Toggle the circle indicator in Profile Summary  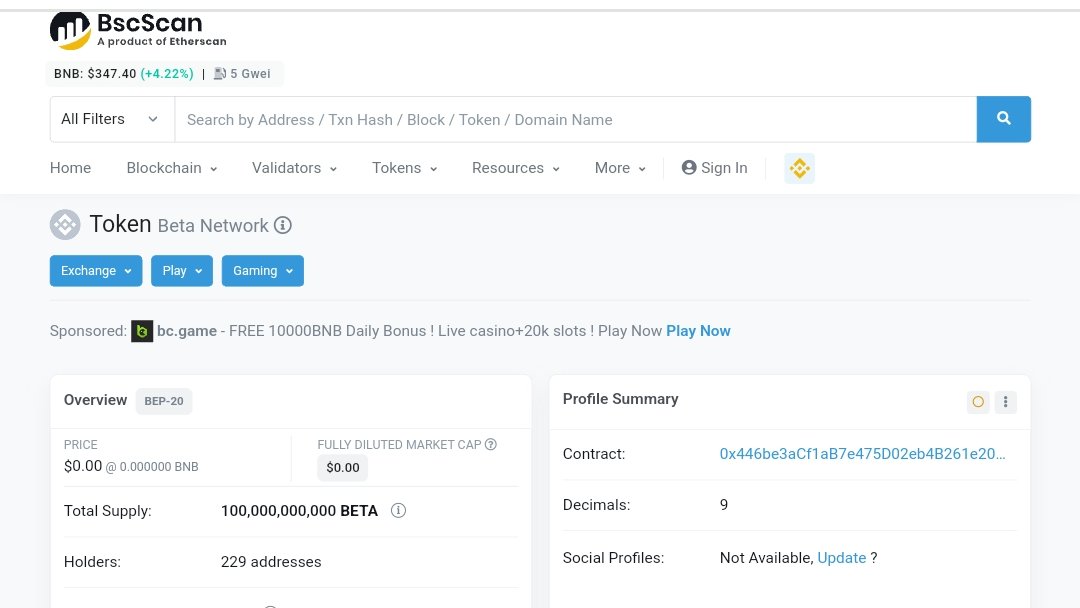(977, 401)
